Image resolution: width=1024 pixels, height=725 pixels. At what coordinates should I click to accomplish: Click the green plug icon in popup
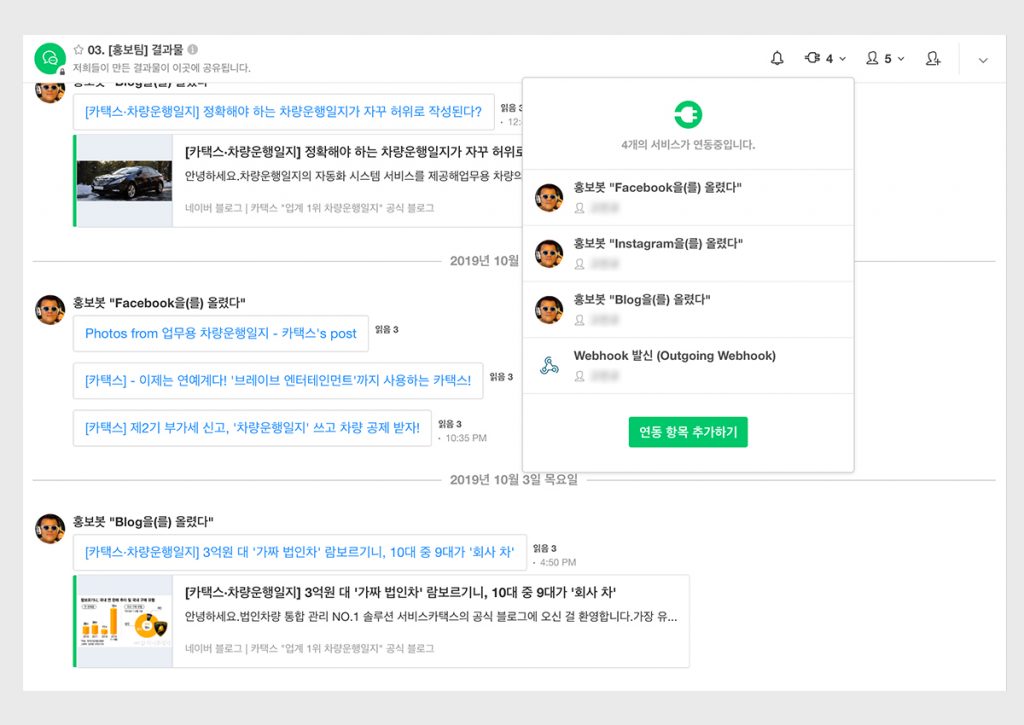pyautogui.click(x=688, y=115)
